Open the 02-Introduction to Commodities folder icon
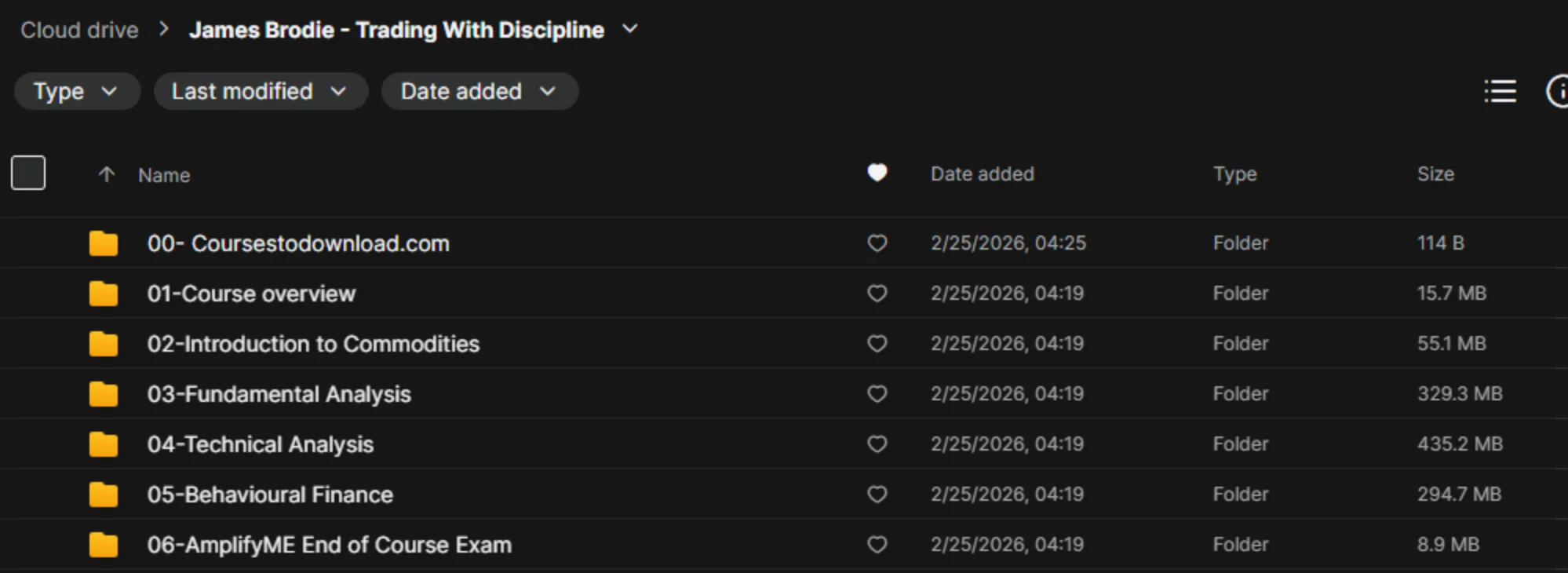Image resolution: width=1568 pixels, height=573 pixels. click(103, 343)
